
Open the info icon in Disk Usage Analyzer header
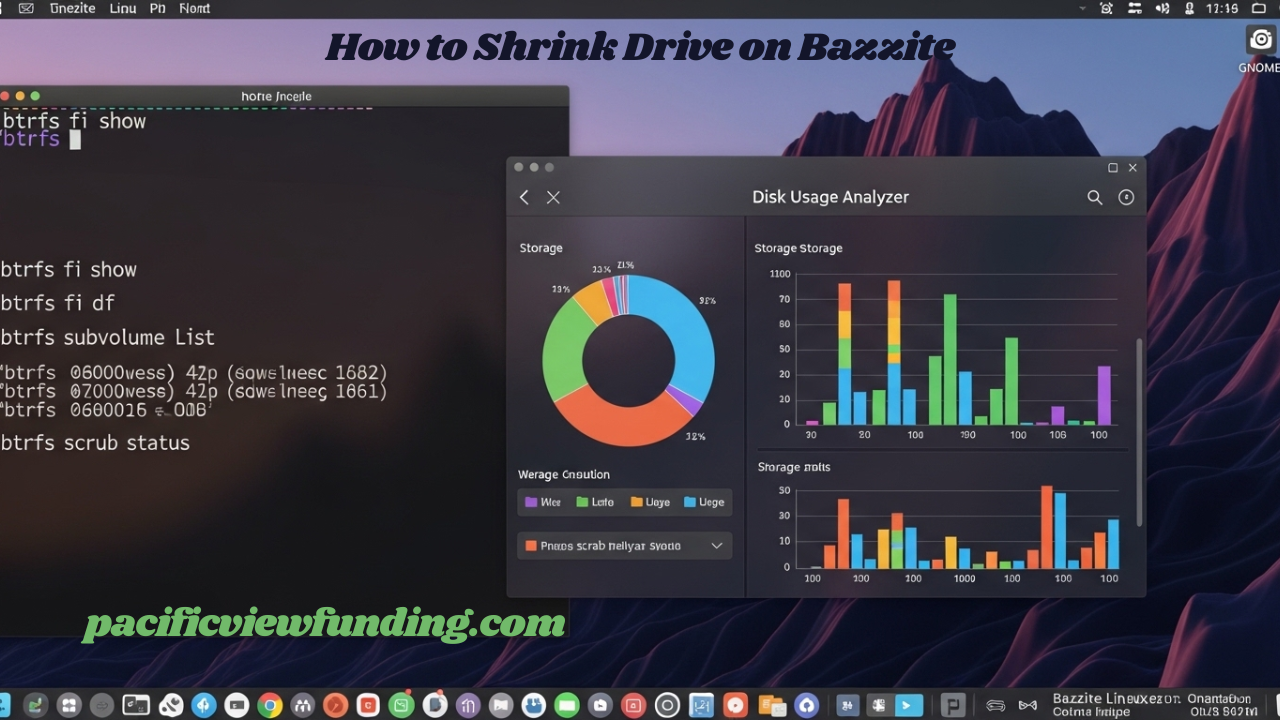(x=1125, y=197)
